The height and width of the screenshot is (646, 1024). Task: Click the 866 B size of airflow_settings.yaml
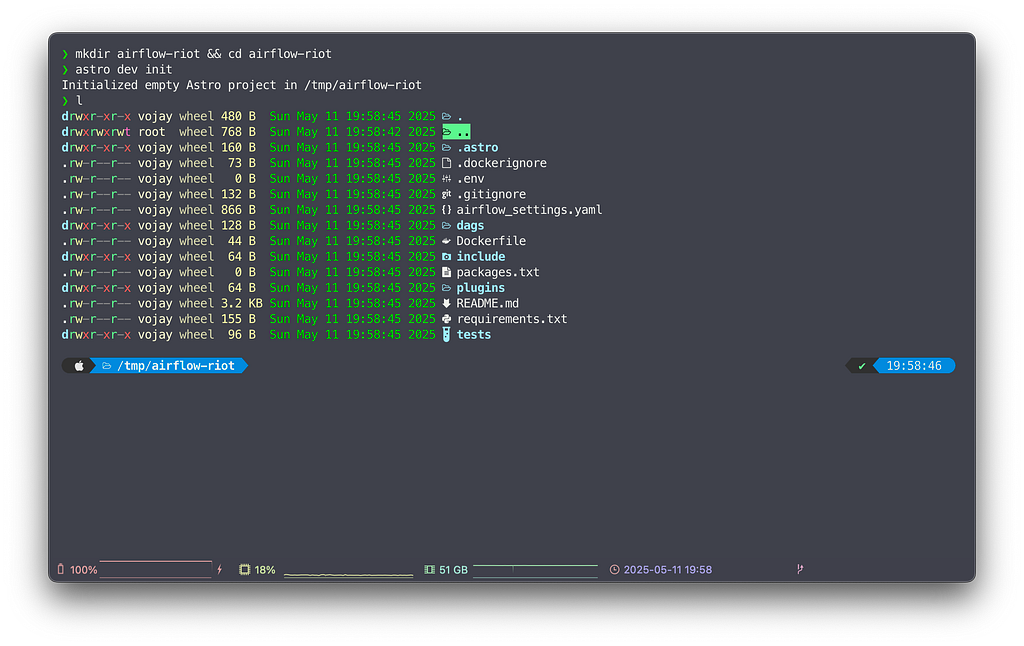[238, 210]
